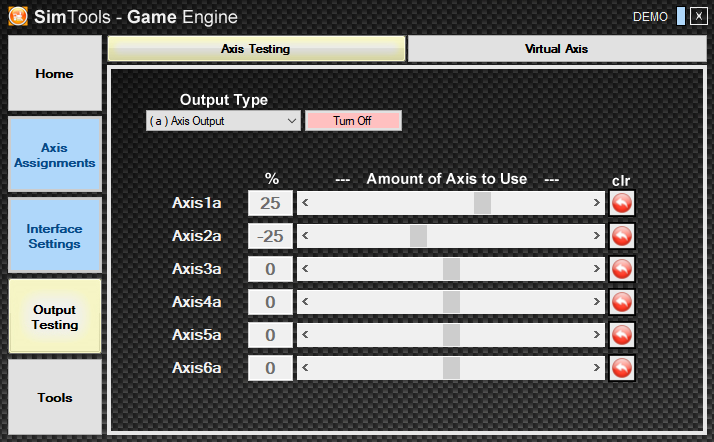The image size is (714, 442).
Task: Toggle output with the Turn Off button
Action: pos(353,120)
